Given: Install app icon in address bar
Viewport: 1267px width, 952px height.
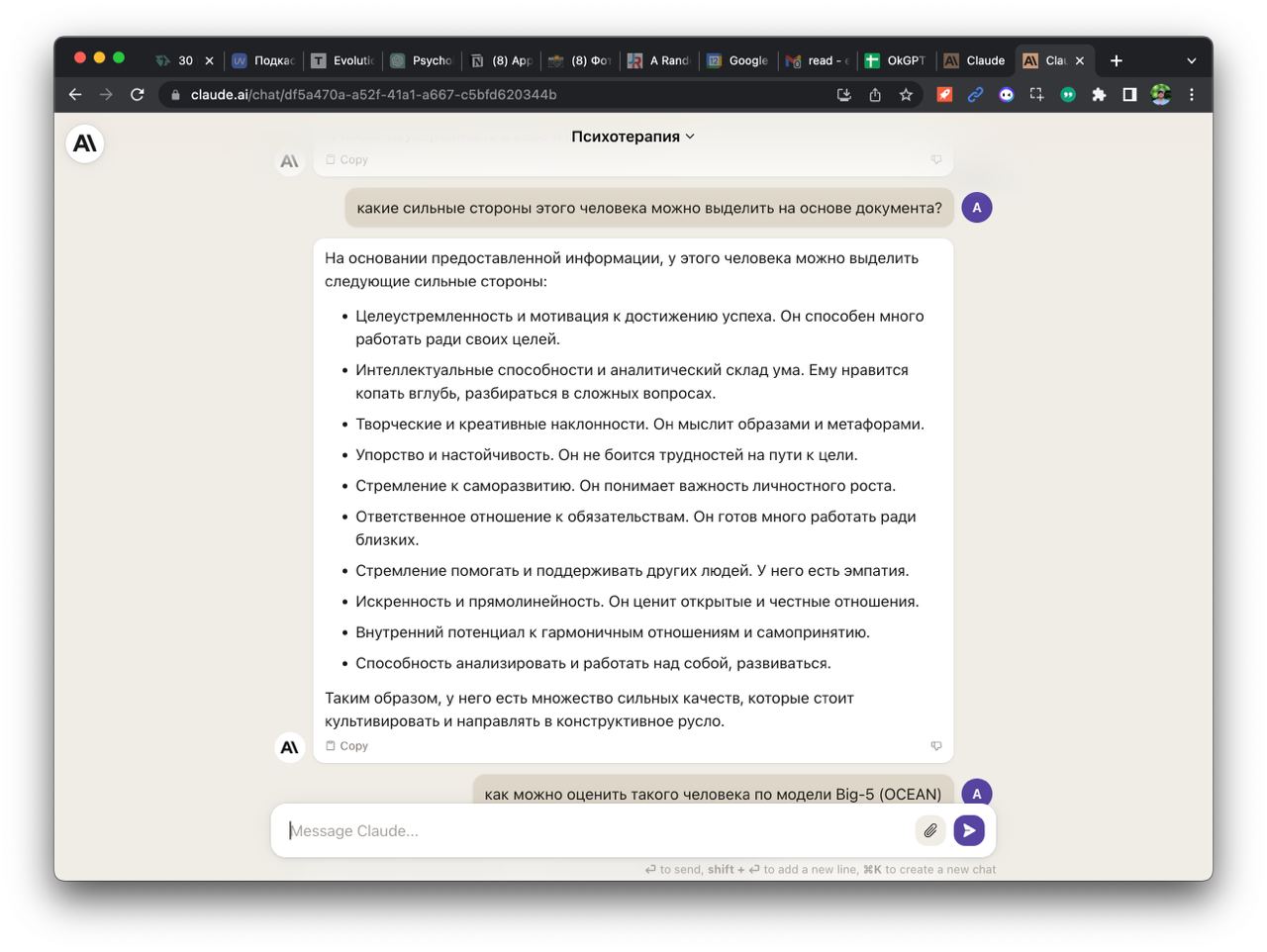Looking at the screenshot, I should pos(844,94).
